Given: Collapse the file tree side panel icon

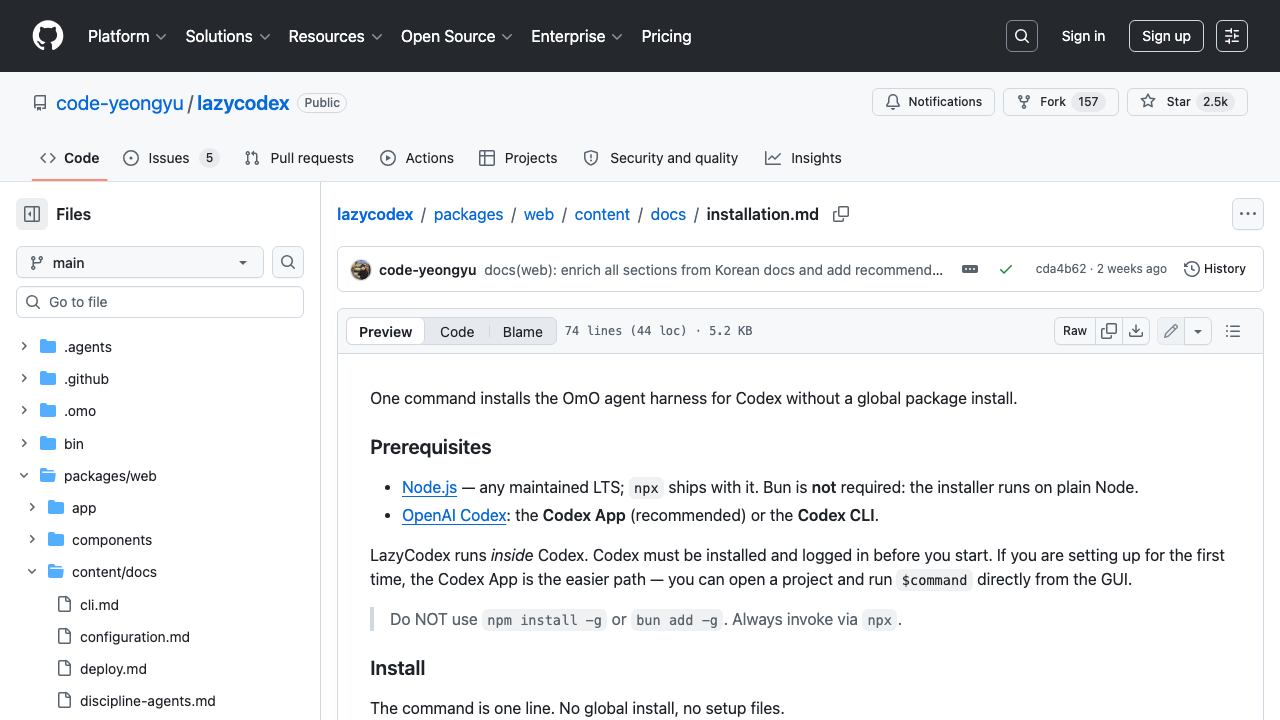Looking at the screenshot, I should [x=32, y=214].
